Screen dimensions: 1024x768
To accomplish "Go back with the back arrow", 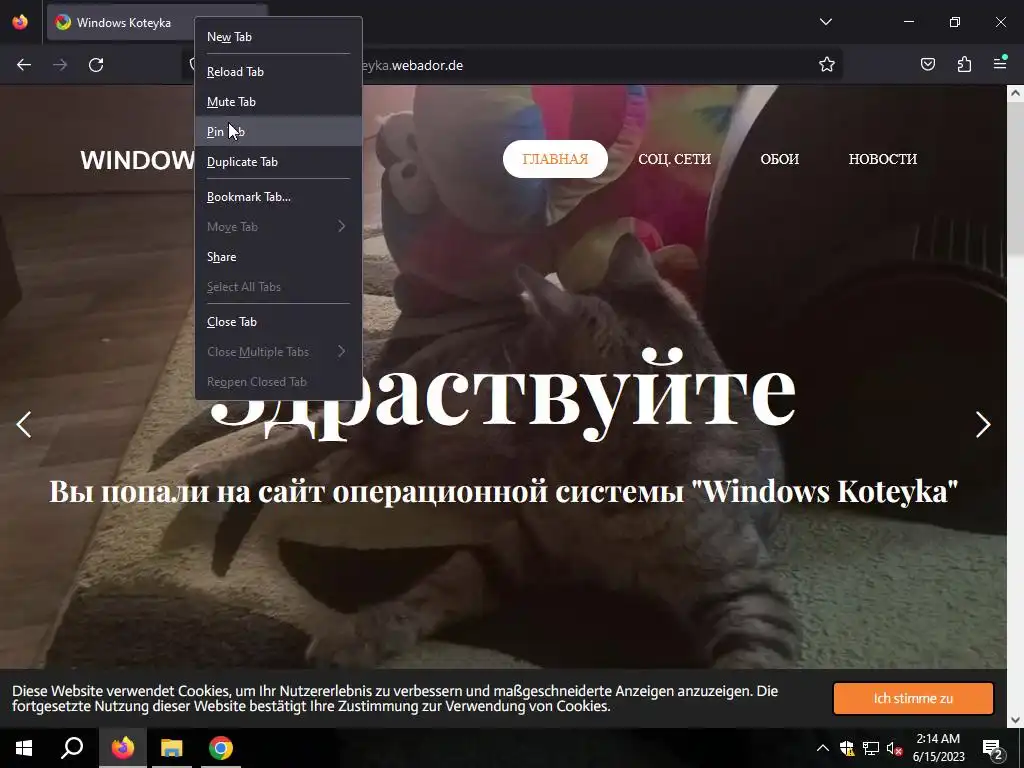I will pos(24,65).
